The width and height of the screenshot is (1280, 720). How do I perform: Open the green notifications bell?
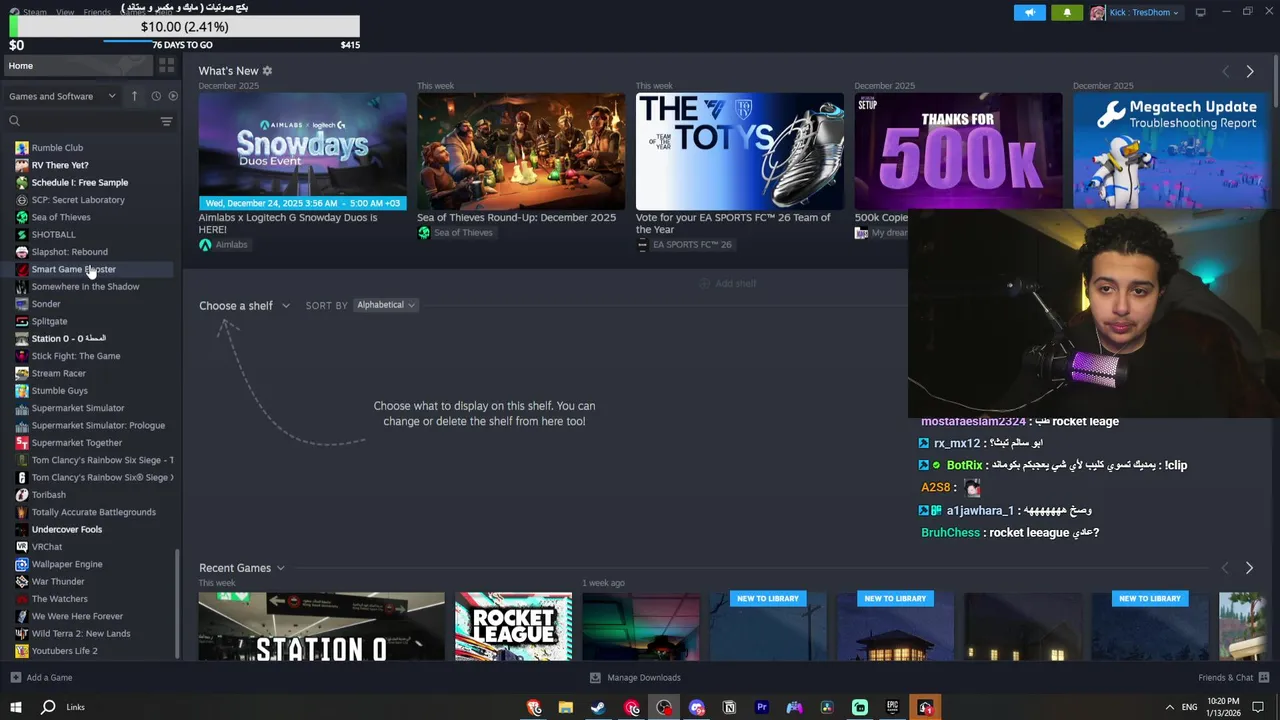coord(1067,13)
